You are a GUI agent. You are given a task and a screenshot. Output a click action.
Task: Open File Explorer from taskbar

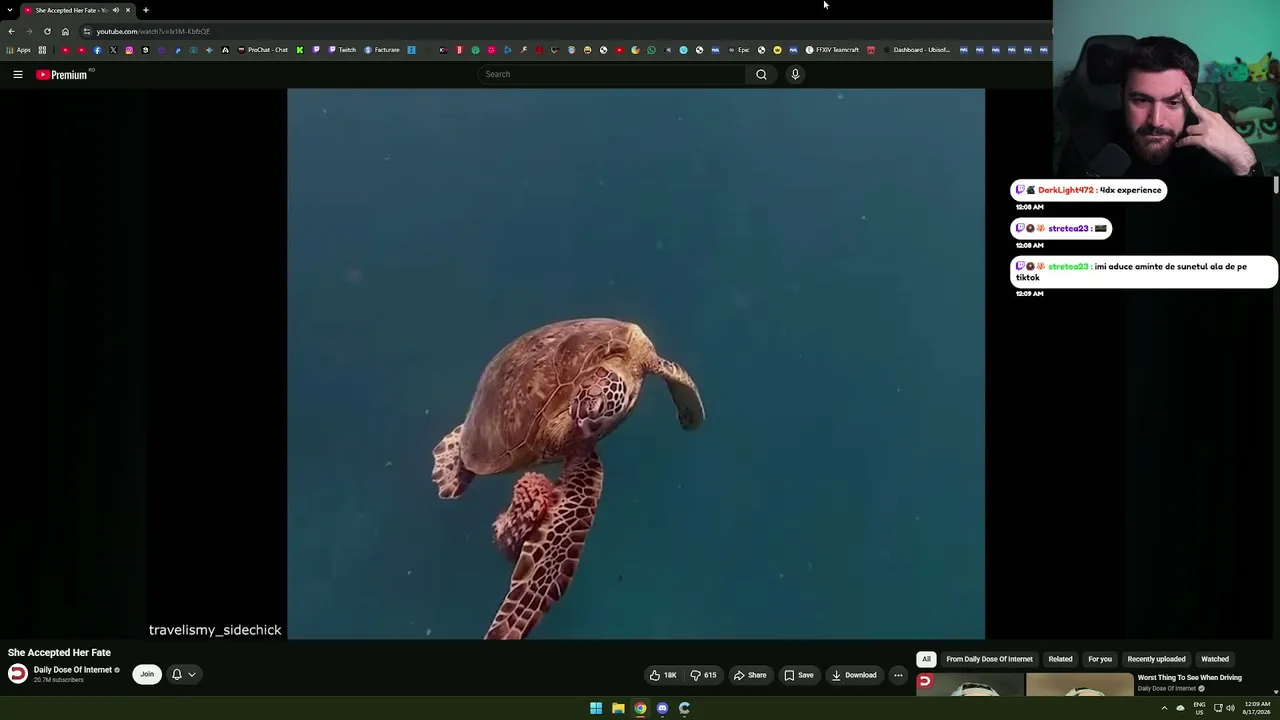pyautogui.click(x=618, y=708)
